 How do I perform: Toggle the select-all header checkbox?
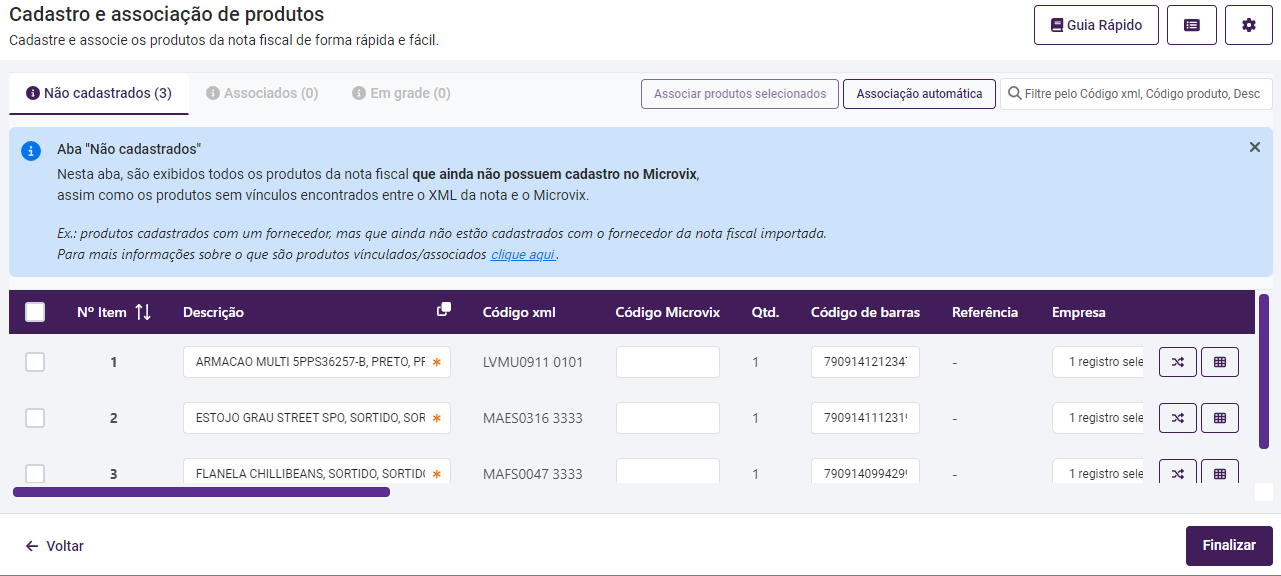click(35, 312)
